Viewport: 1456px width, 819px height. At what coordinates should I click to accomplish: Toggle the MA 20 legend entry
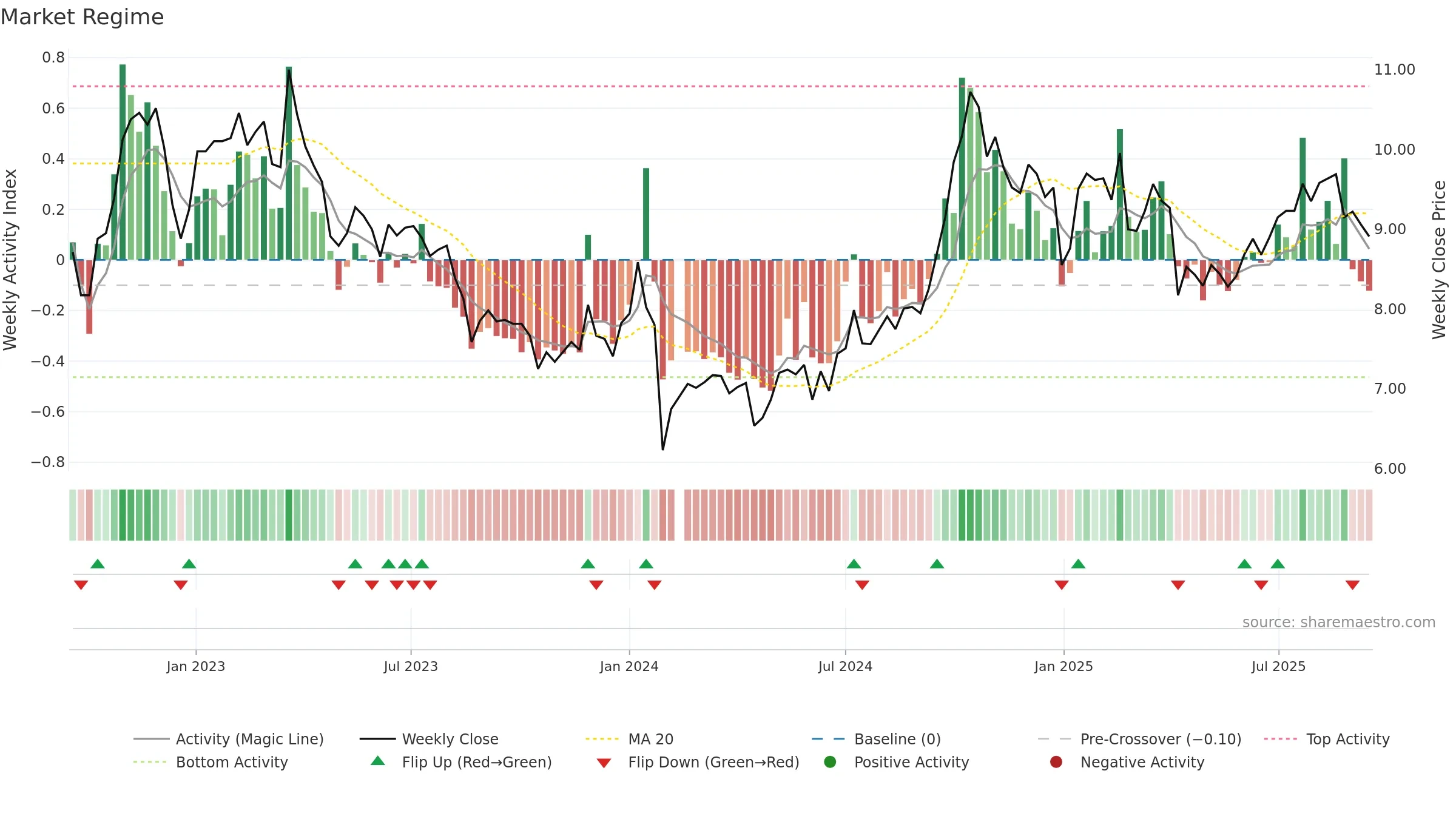point(629,739)
